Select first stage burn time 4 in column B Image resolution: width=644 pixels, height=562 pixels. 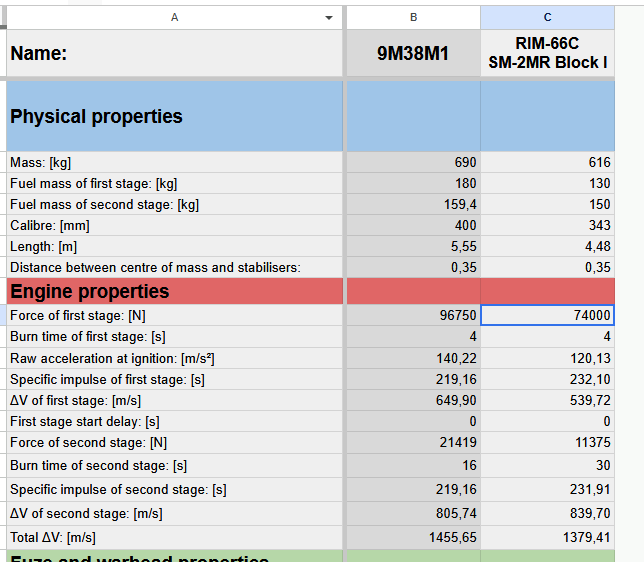pyautogui.click(x=414, y=336)
